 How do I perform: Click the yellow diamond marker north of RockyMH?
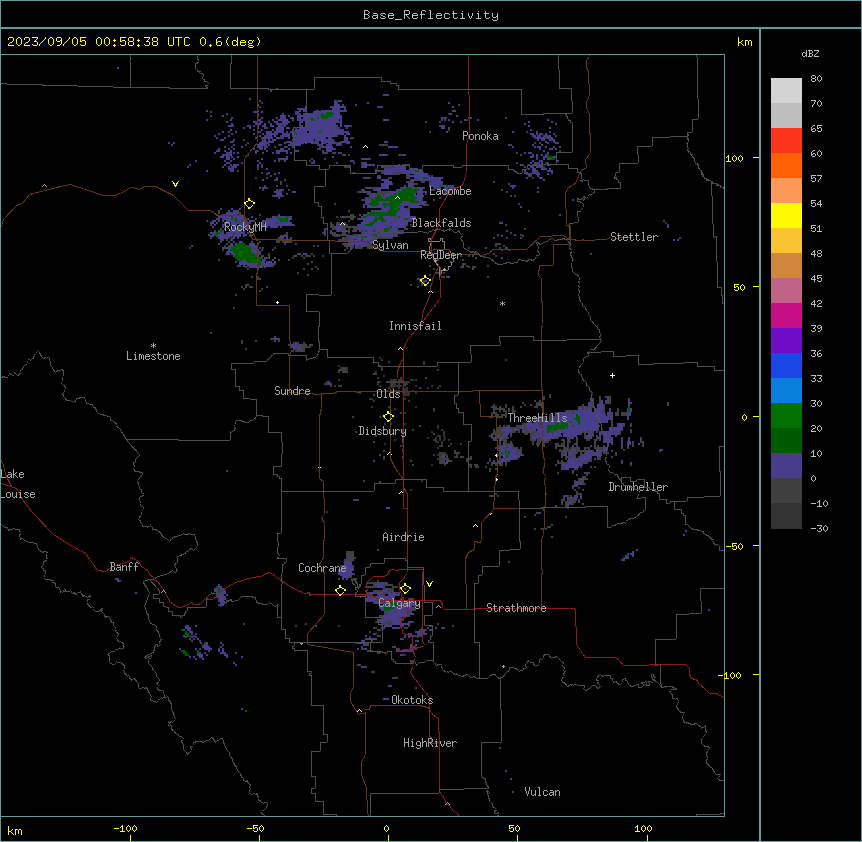pos(249,204)
